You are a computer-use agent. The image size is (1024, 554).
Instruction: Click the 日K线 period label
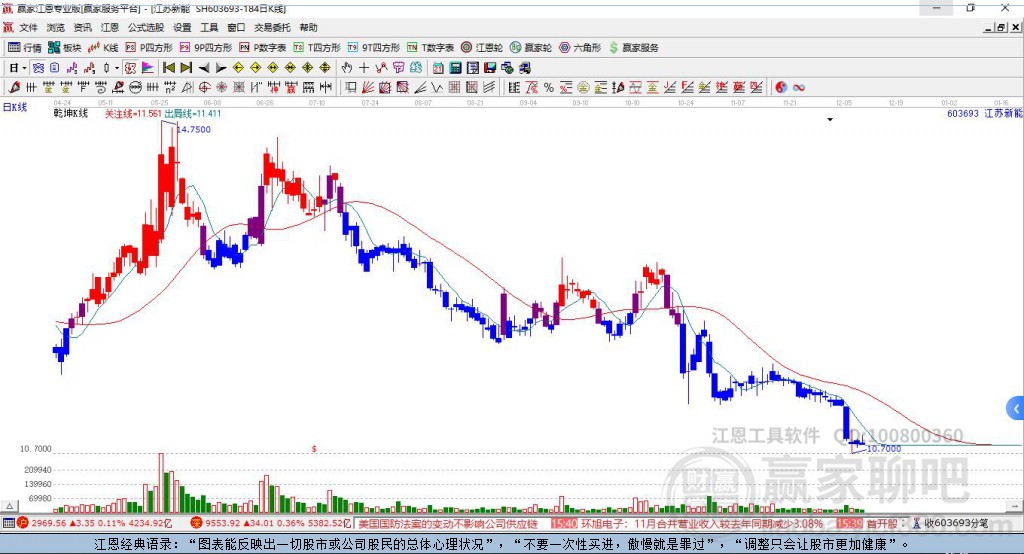15,107
